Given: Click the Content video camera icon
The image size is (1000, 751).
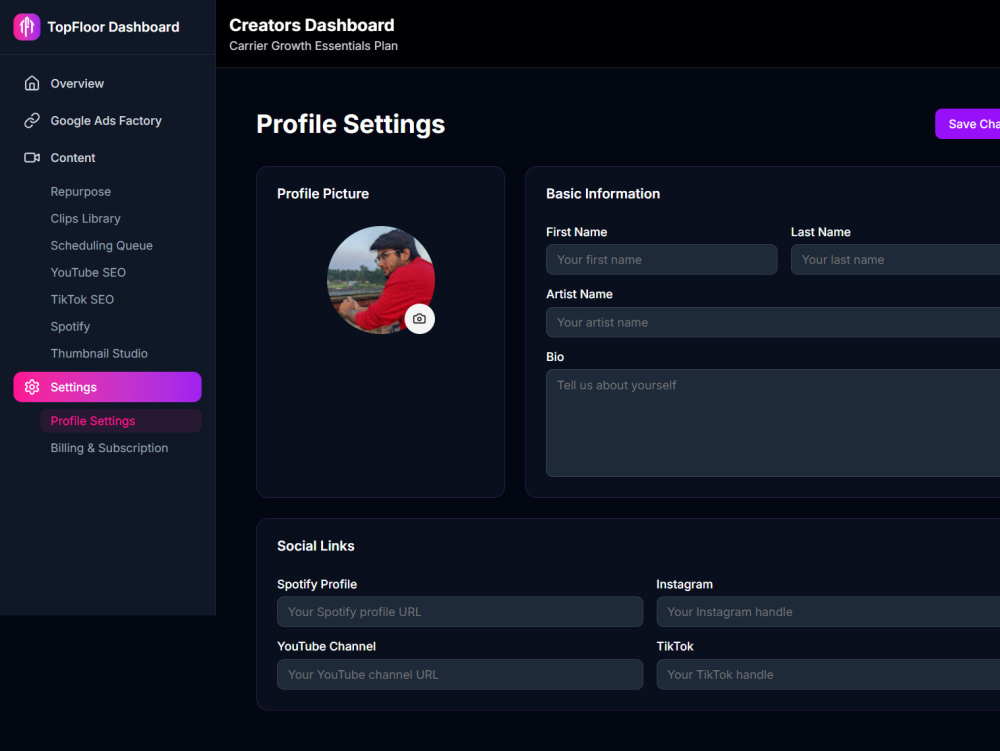Looking at the screenshot, I should pos(32,157).
